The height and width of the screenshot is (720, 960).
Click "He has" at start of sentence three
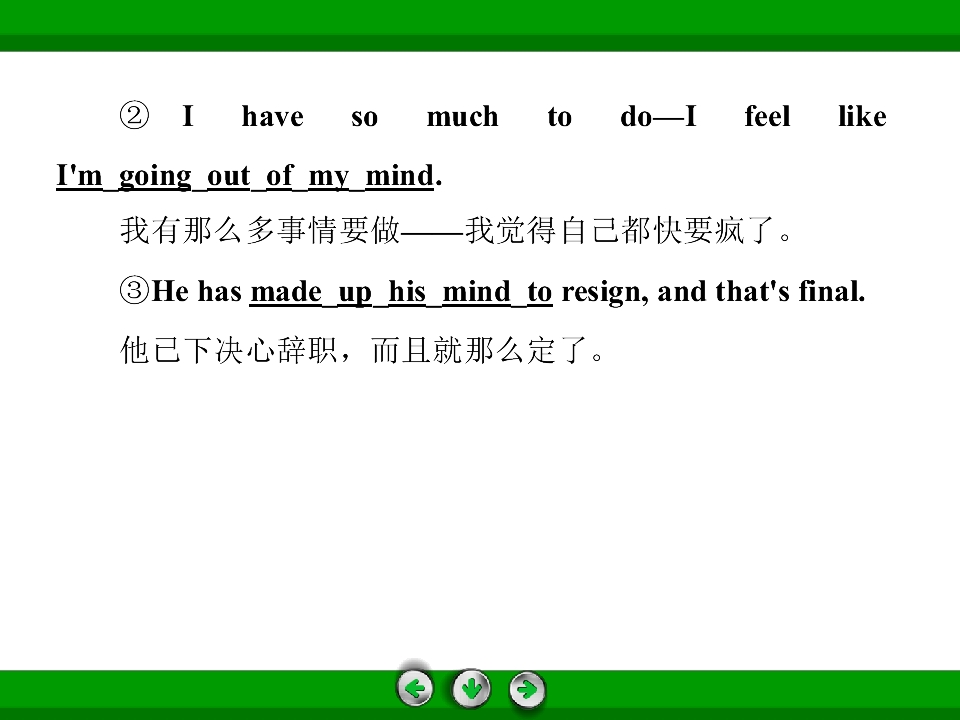click(x=196, y=292)
